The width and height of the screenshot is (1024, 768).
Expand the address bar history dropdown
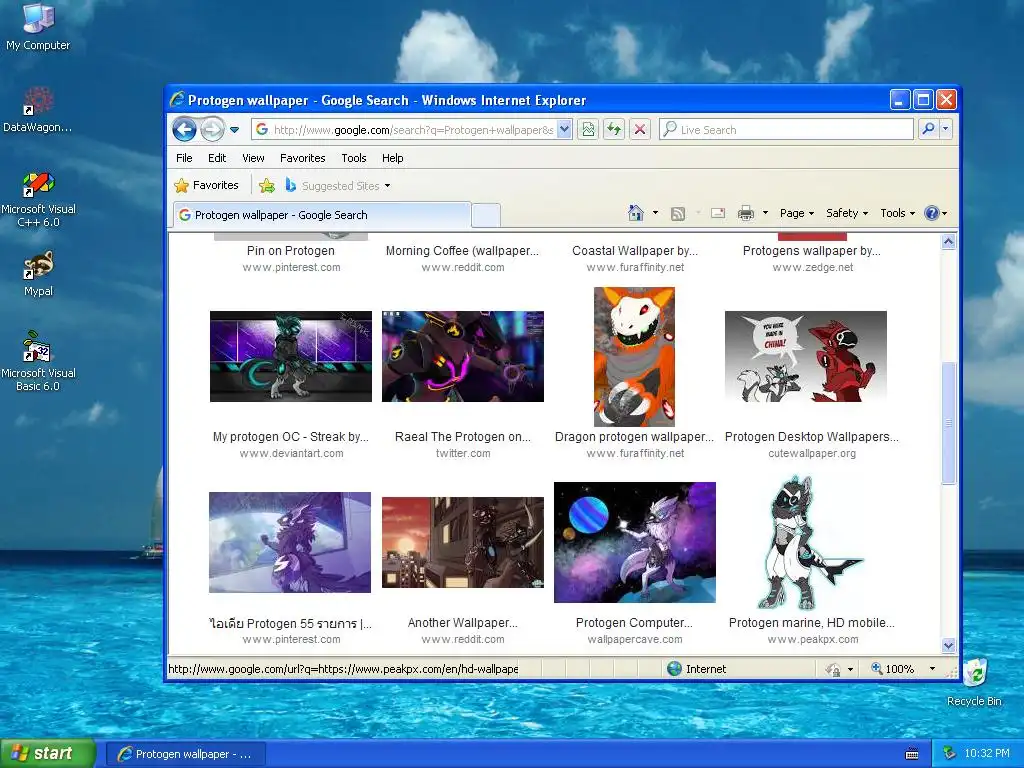click(565, 130)
